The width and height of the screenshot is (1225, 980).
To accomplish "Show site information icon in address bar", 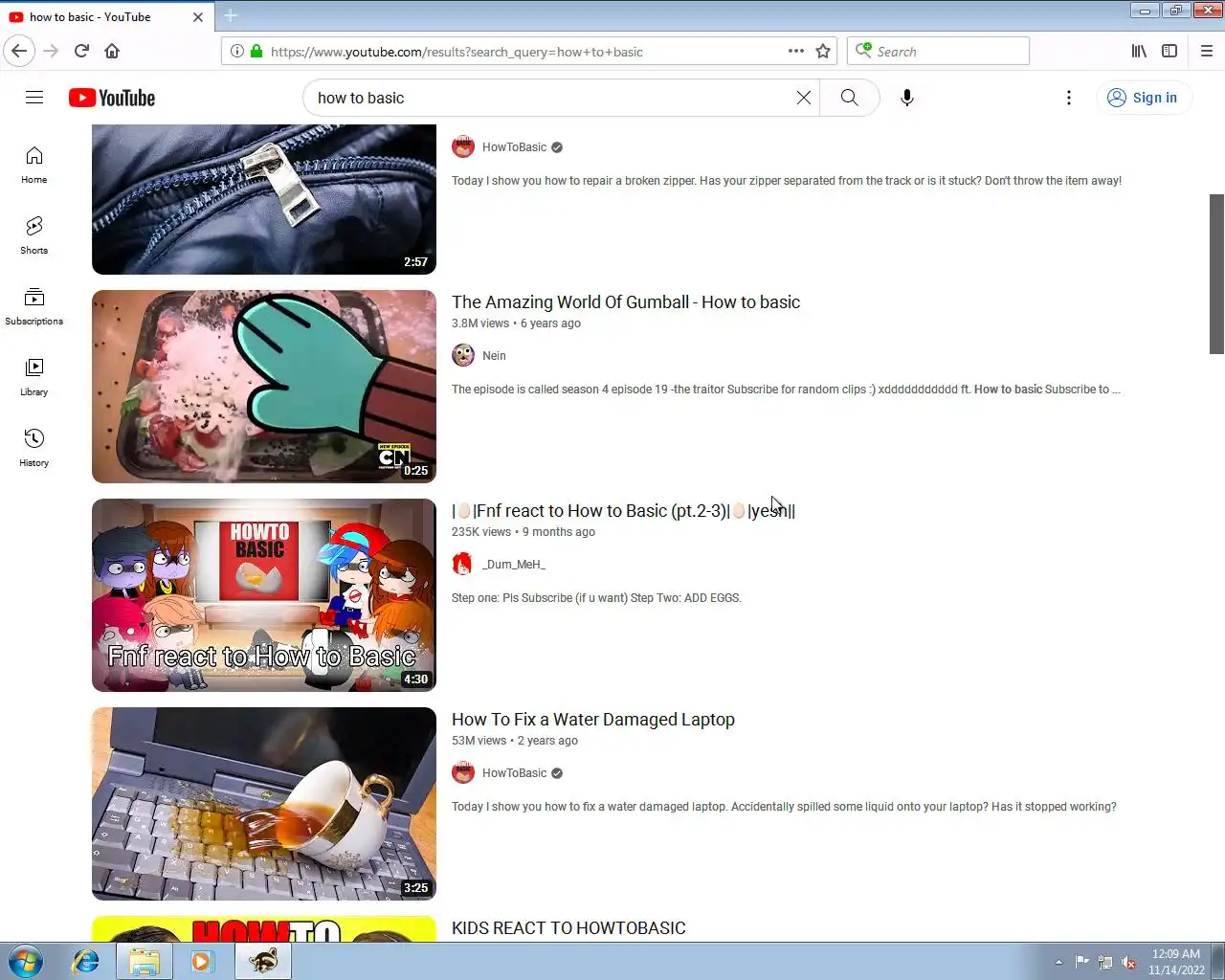I will (237, 51).
